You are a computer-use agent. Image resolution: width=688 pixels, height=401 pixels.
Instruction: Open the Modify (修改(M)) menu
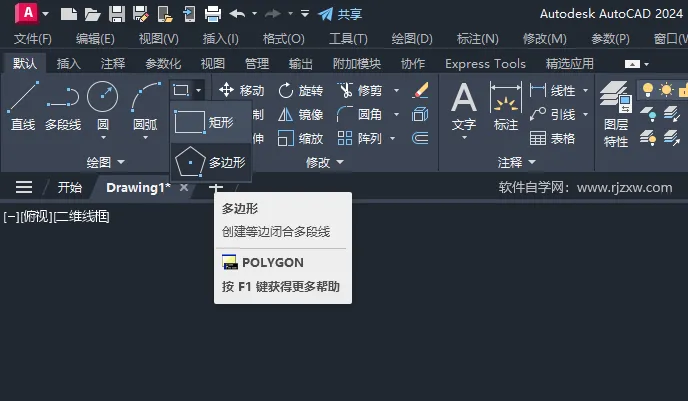pyautogui.click(x=545, y=39)
